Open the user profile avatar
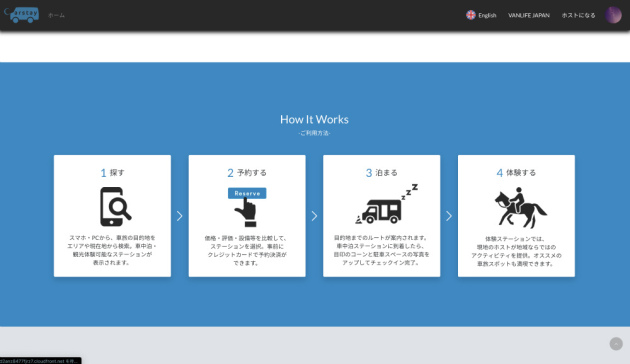The width and height of the screenshot is (630, 364). coord(614,15)
